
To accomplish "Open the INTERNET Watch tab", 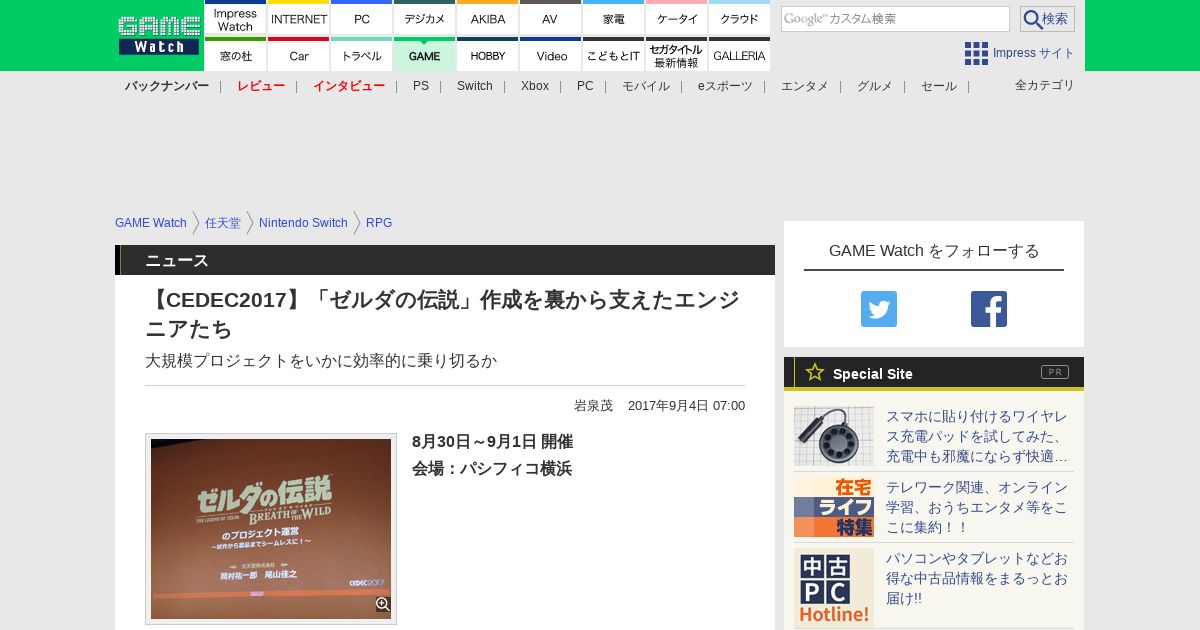I will [299, 18].
